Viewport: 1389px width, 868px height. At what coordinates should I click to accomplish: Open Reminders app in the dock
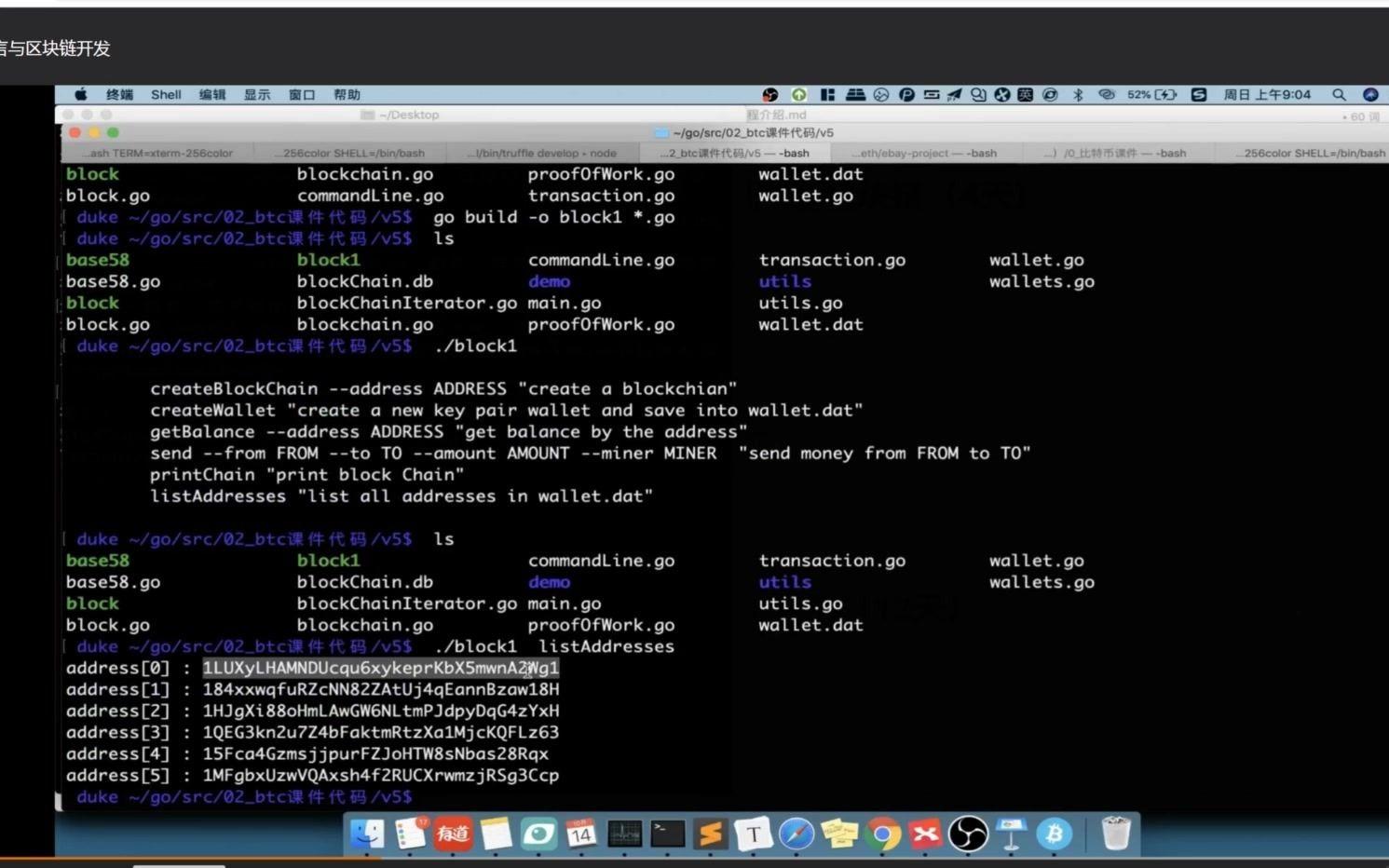point(410,834)
